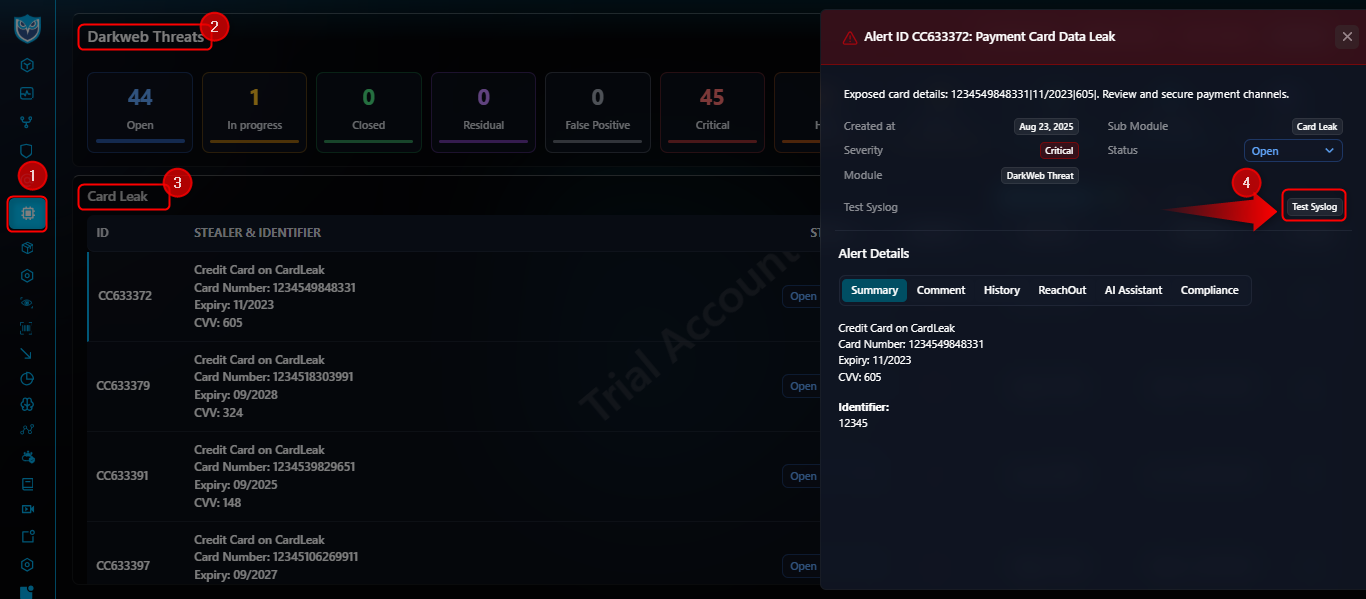Image resolution: width=1366 pixels, height=599 pixels.
Task: Select the In progress card showing 1
Action: coord(254,112)
